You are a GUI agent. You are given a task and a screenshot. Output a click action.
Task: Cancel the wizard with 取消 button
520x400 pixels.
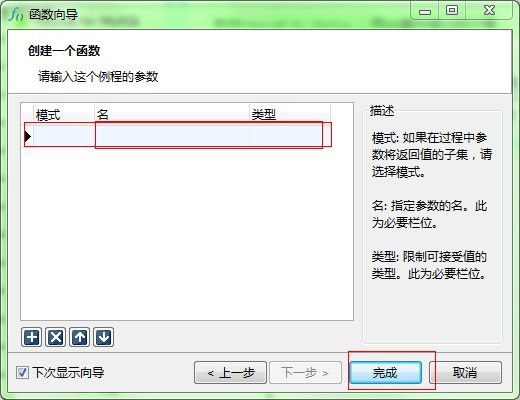click(x=465, y=372)
